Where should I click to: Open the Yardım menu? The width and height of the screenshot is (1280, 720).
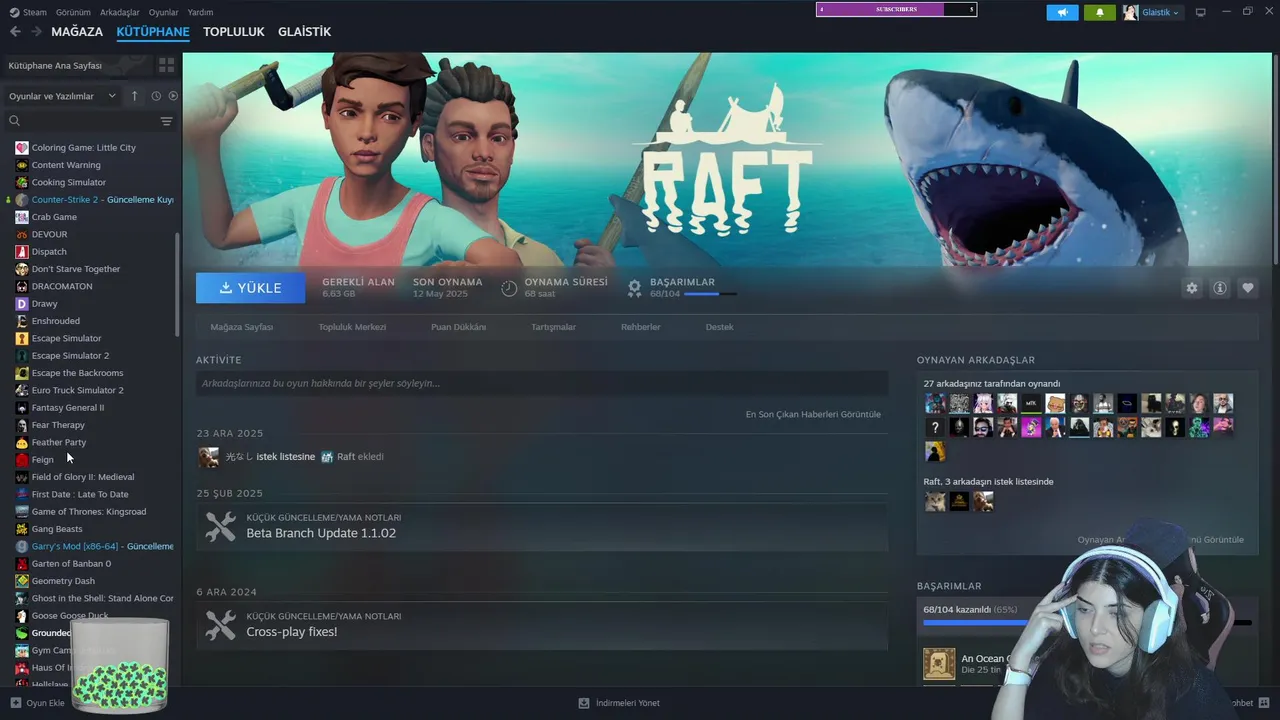pyautogui.click(x=200, y=12)
